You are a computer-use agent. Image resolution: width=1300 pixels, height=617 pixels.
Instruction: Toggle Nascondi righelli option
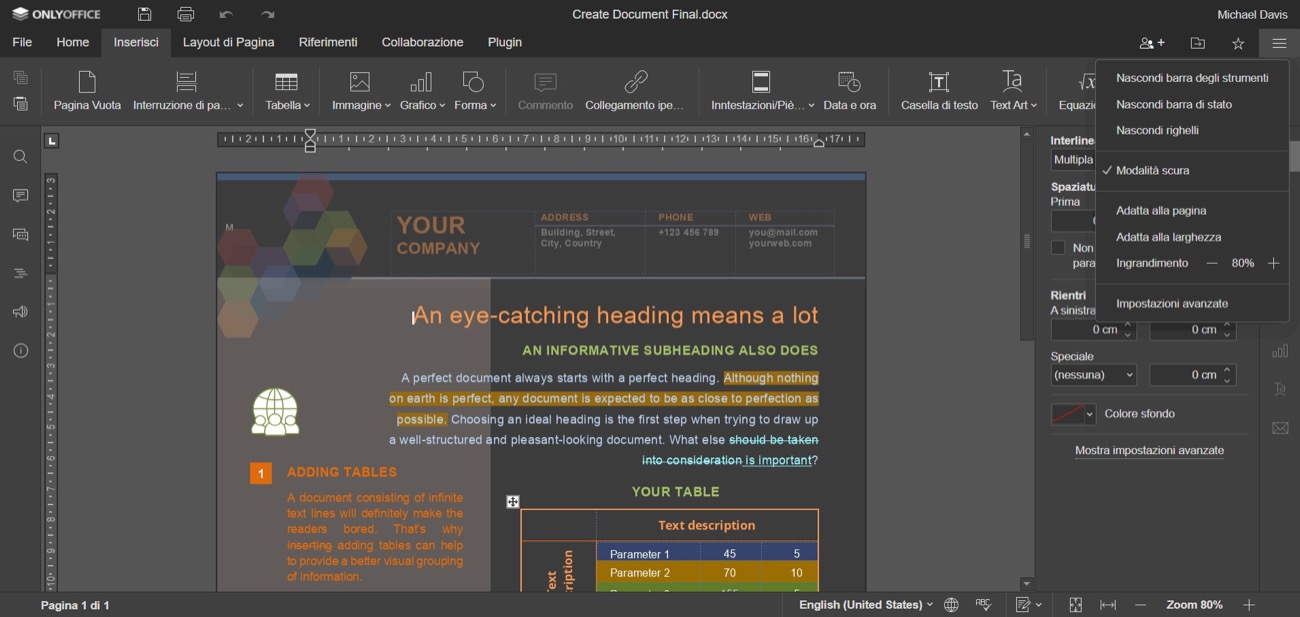click(1156, 131)
